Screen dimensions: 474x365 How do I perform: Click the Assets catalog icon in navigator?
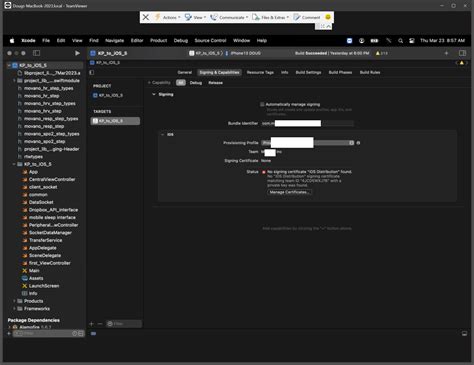click(25, 278)
